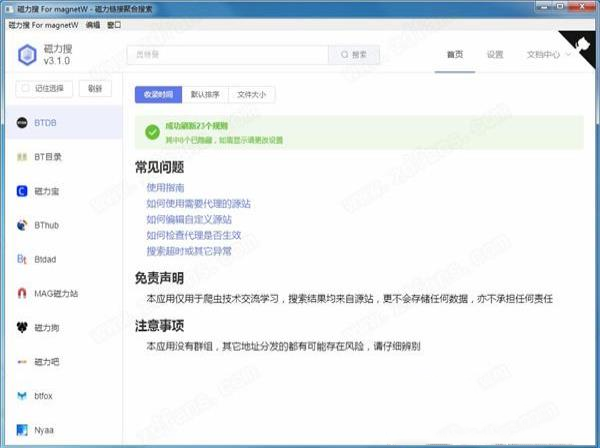Click the 刷新 refresh button
Image resolution: width=600 pixels, height=448 pixels.
click(x=95, y=88)
